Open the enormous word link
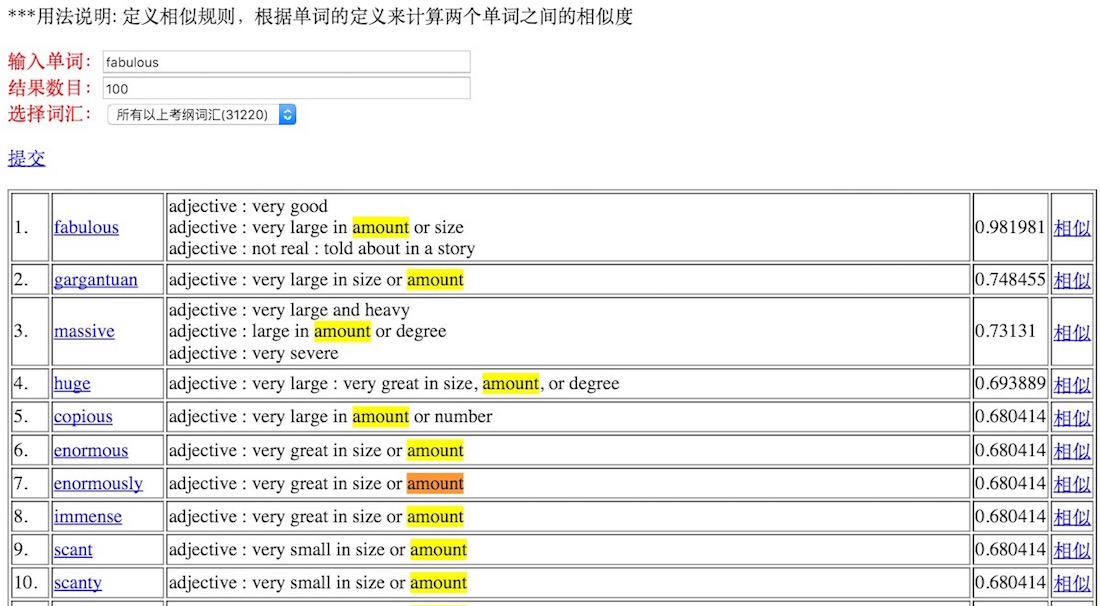Screen dimensions: 1100x606 coord(91,450)
